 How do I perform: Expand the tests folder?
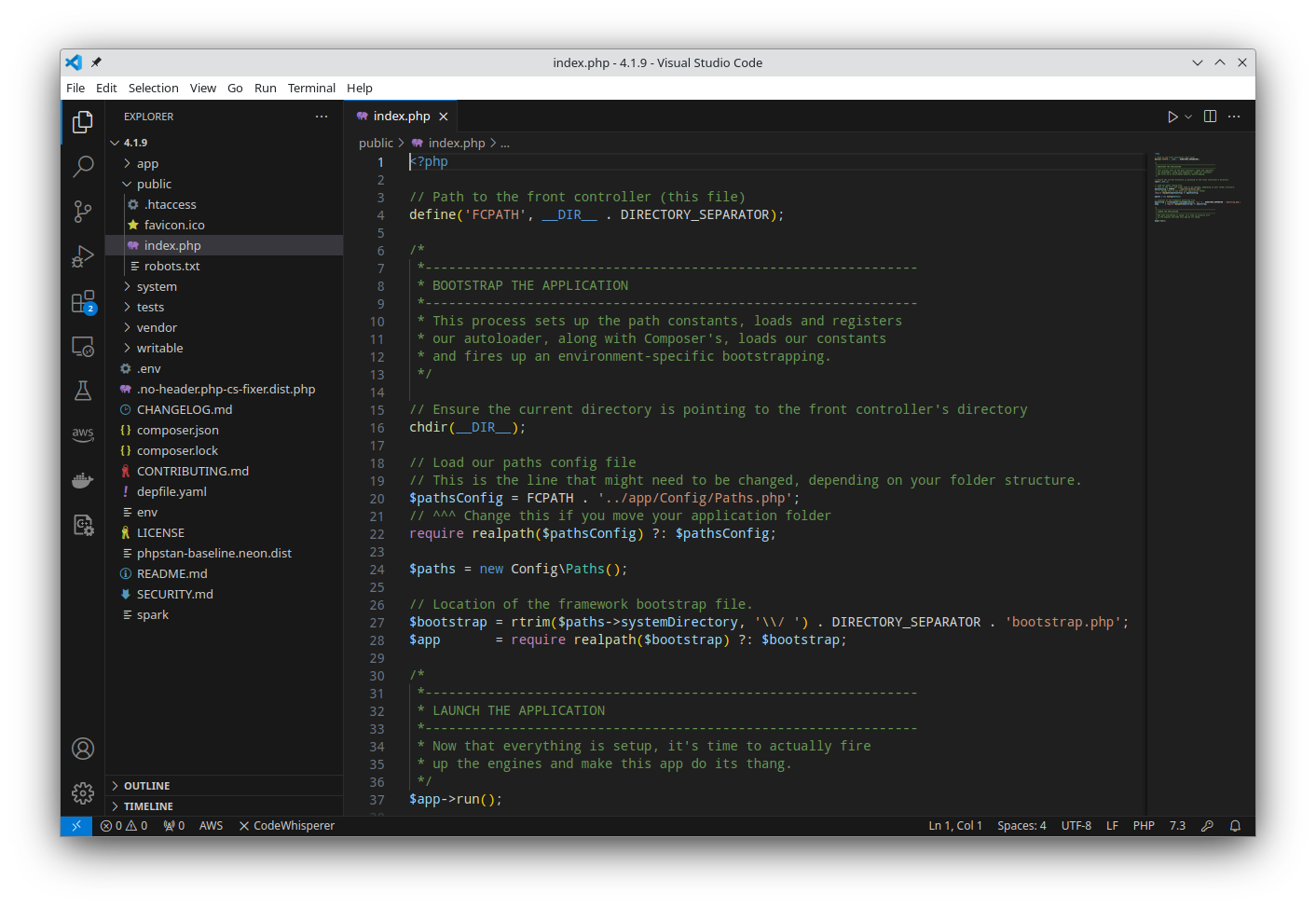pyautogui.click(x=224, y=307)
